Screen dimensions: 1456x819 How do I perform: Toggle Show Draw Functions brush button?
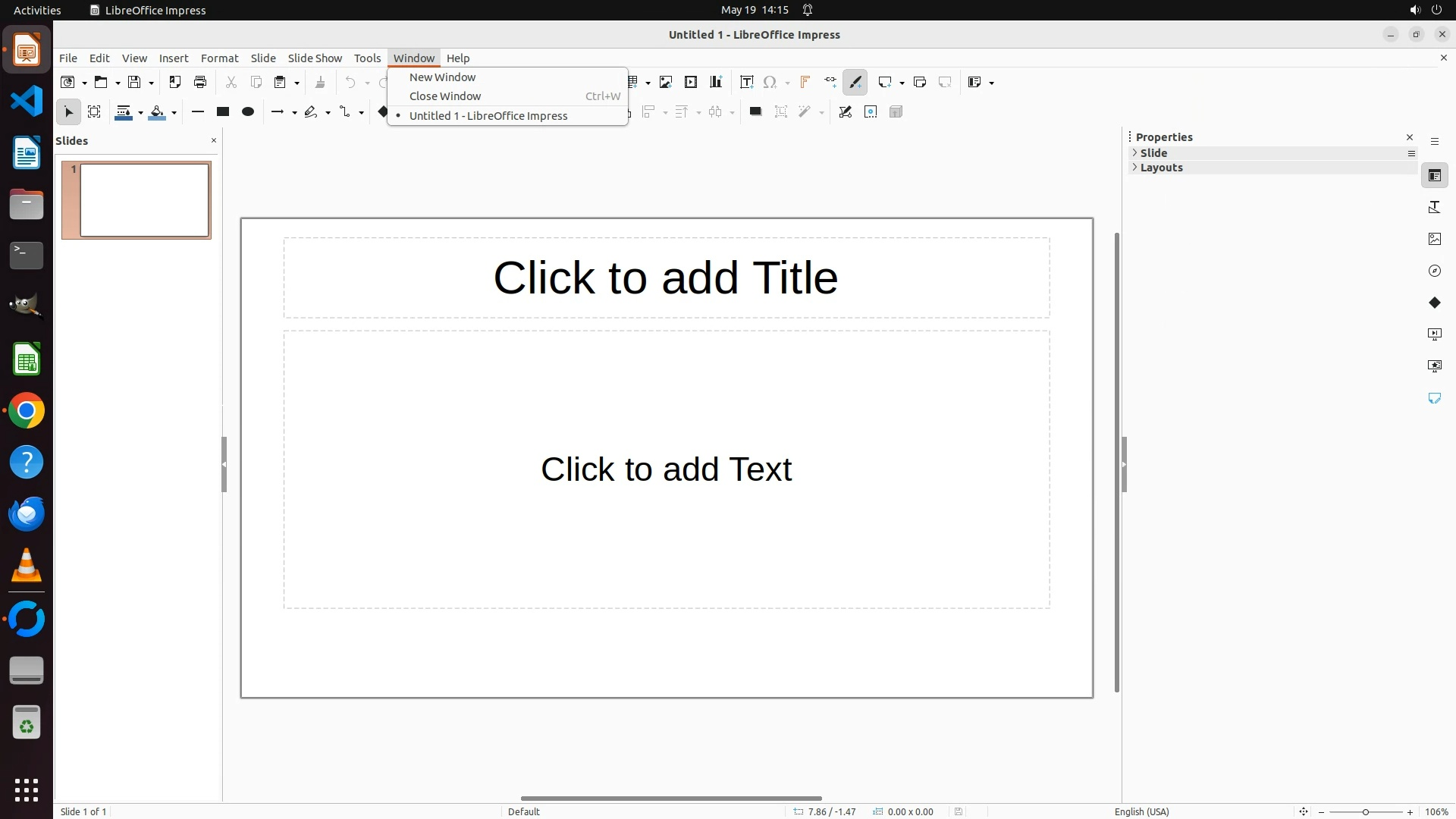[855, 82]
